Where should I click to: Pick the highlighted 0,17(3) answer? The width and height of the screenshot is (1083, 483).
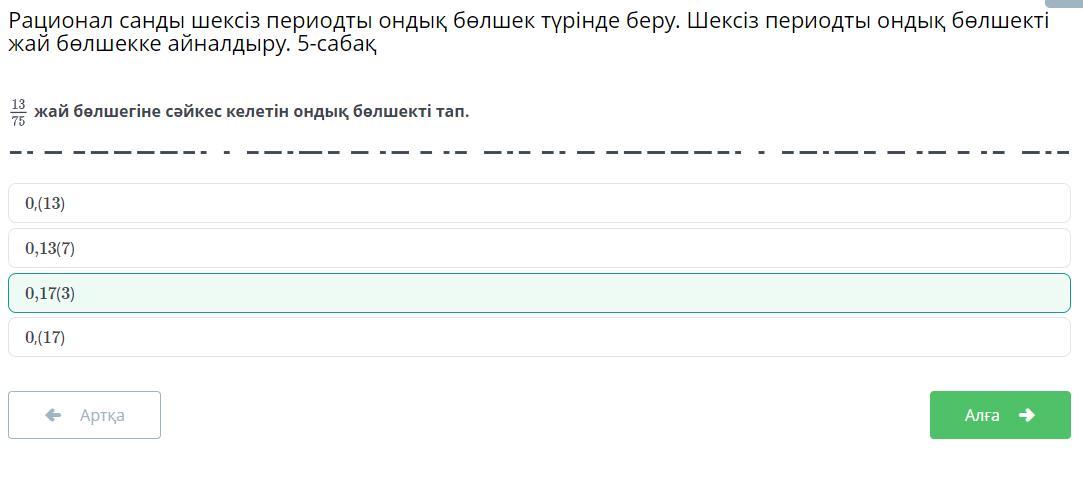(539, 293)
